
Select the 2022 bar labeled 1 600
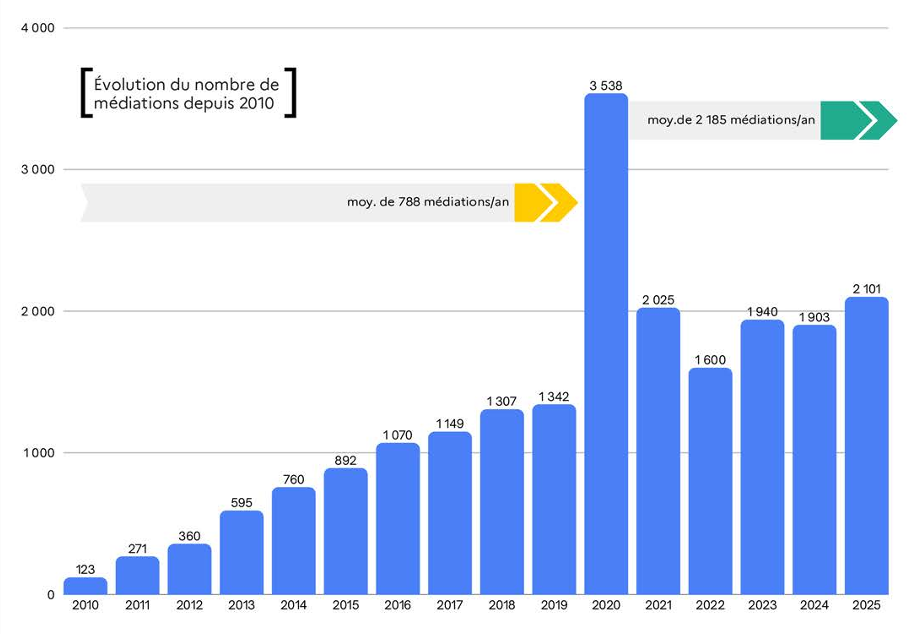coord(712,480)
